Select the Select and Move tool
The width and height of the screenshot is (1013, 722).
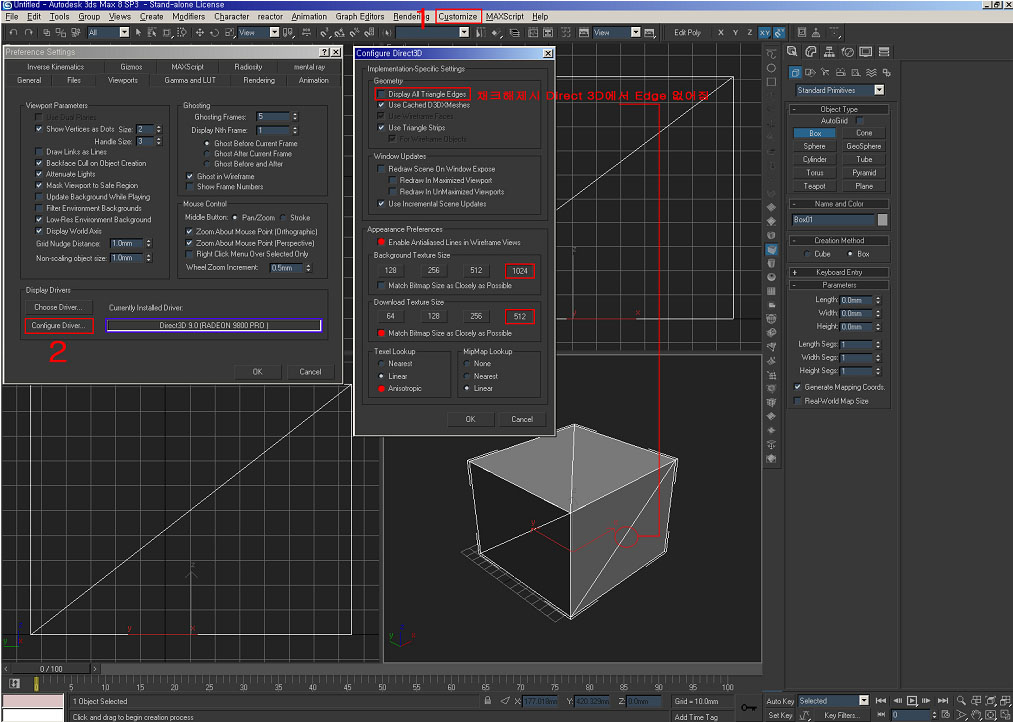[200, 33]
